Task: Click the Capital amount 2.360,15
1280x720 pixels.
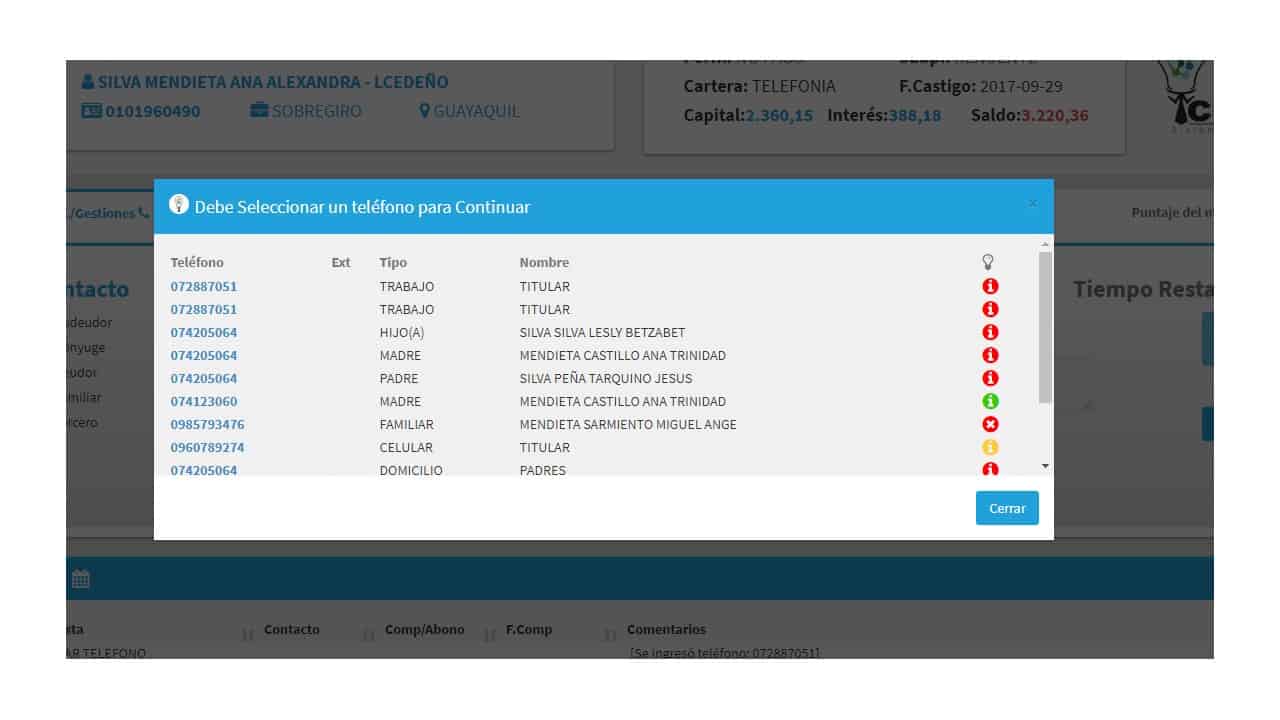Action: [x=779, y=115]
